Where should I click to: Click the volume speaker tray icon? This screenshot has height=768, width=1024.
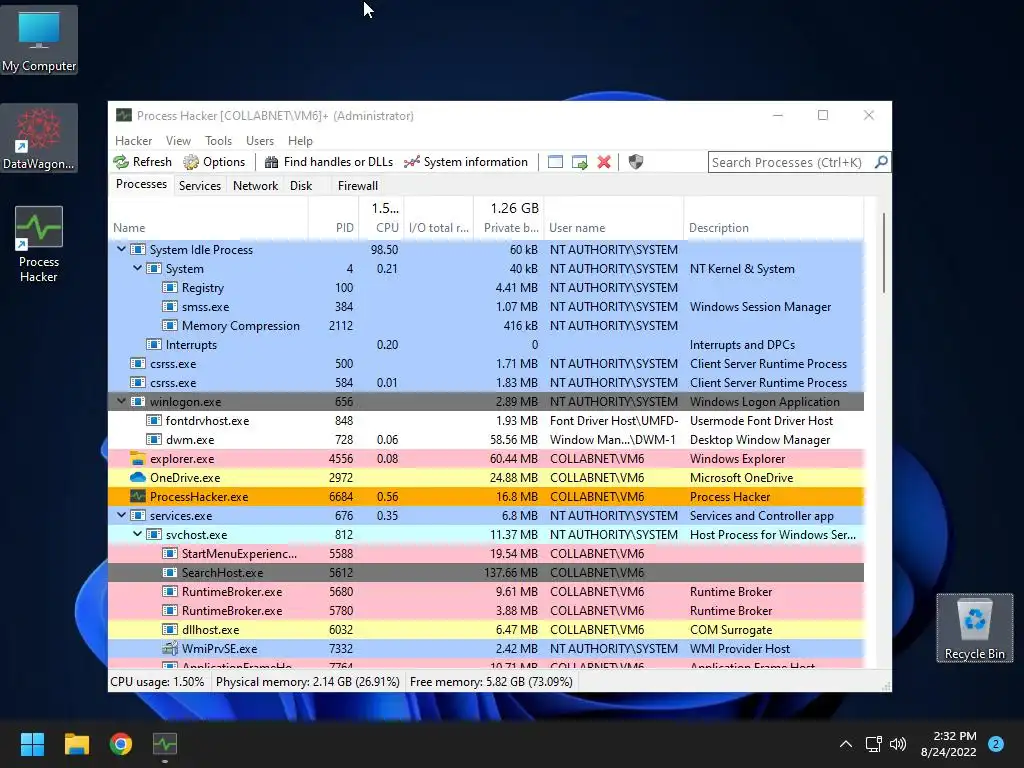[898, 744]
